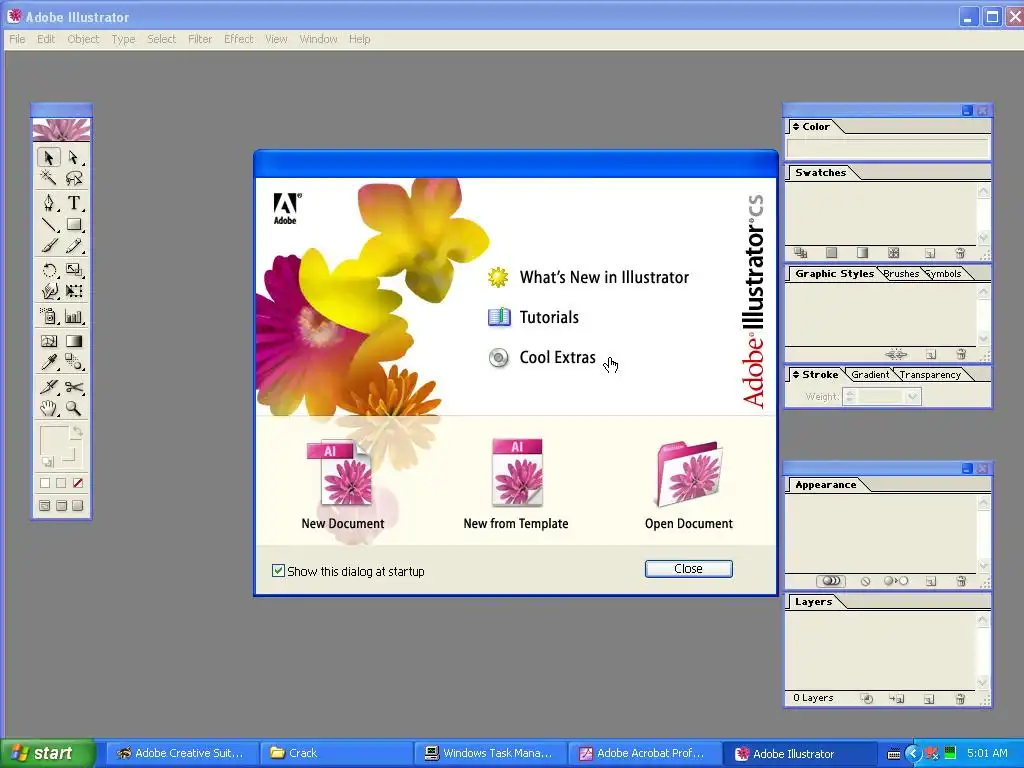This screenshot has width=1024, height=768.
Task: Choose New from Template
Action: pyautogui.click(x=516, y=485)
